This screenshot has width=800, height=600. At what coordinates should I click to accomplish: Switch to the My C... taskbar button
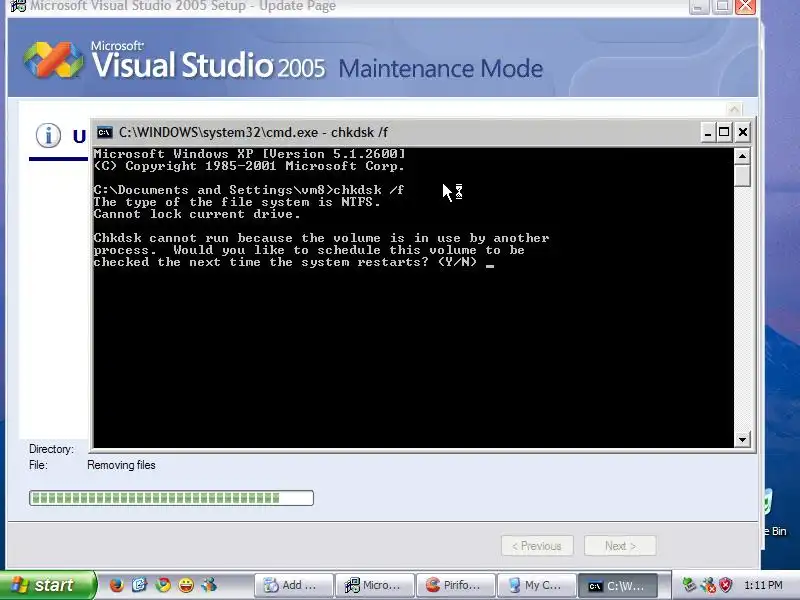pos(536,585)
